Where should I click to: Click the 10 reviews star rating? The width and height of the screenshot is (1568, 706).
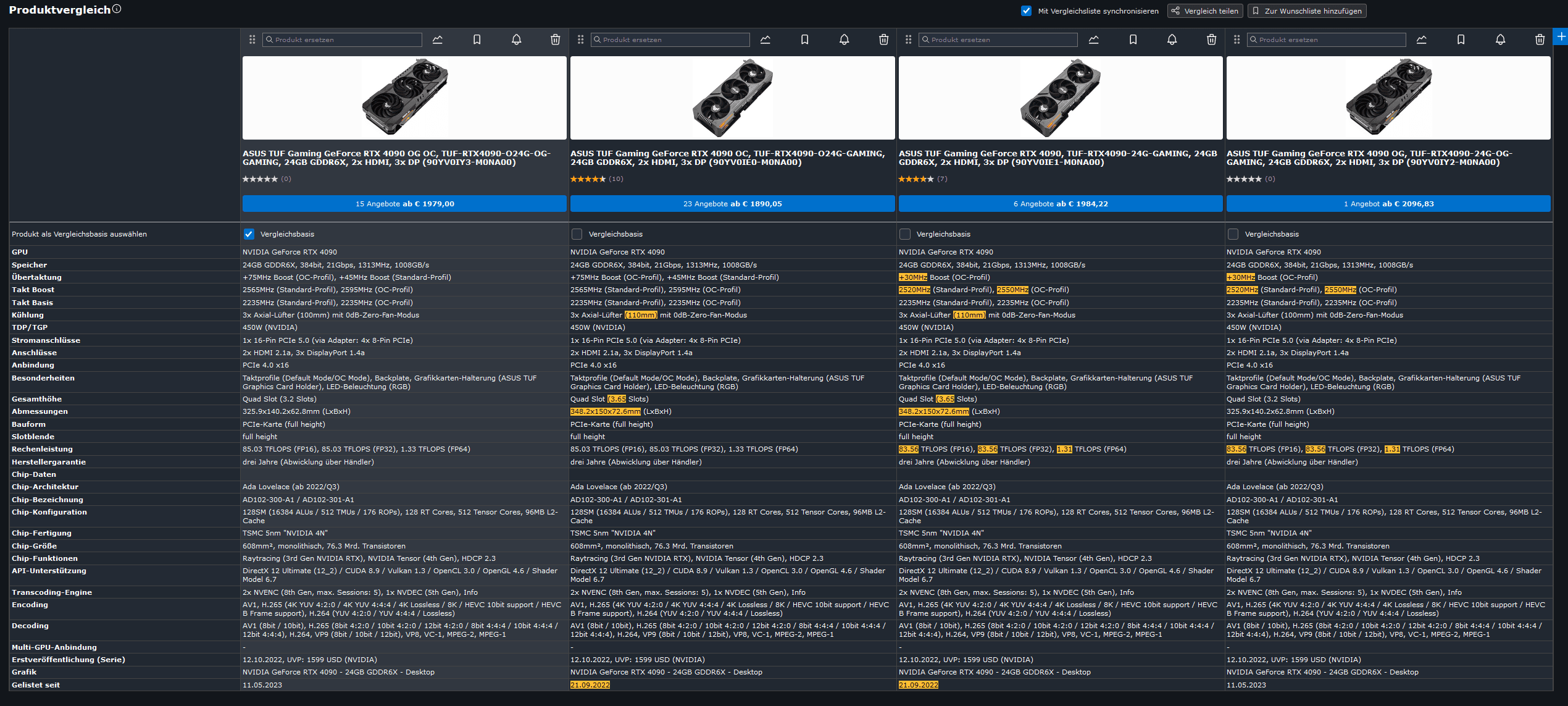[596, 179]
